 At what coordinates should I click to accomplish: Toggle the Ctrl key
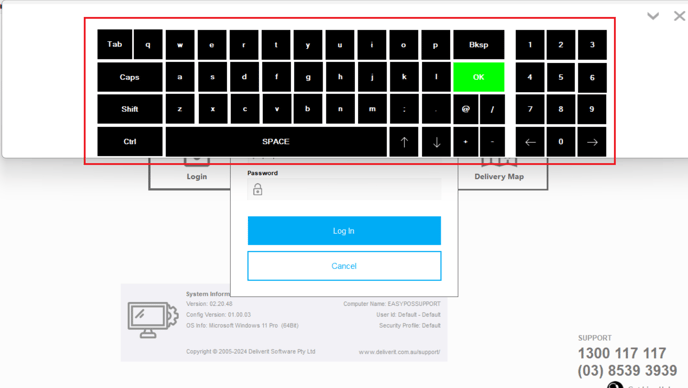(x=130, y=142)
